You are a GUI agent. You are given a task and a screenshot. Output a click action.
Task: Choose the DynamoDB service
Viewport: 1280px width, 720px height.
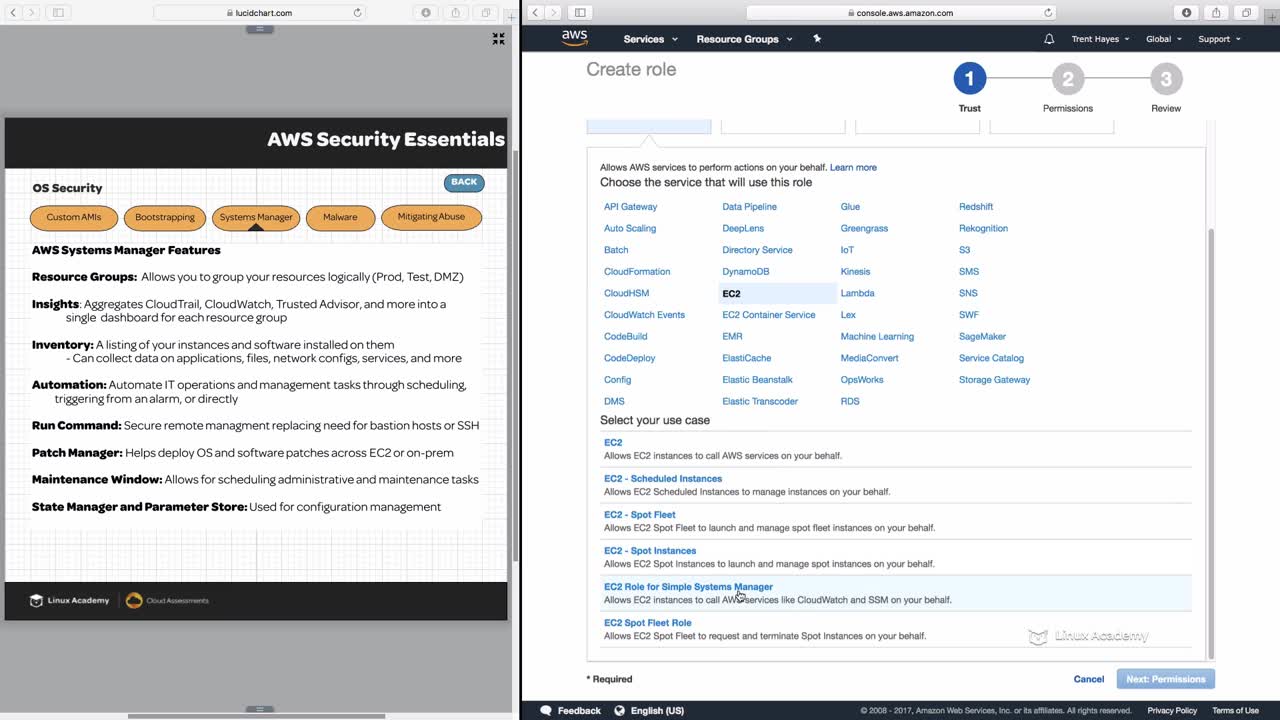(746, 272)
